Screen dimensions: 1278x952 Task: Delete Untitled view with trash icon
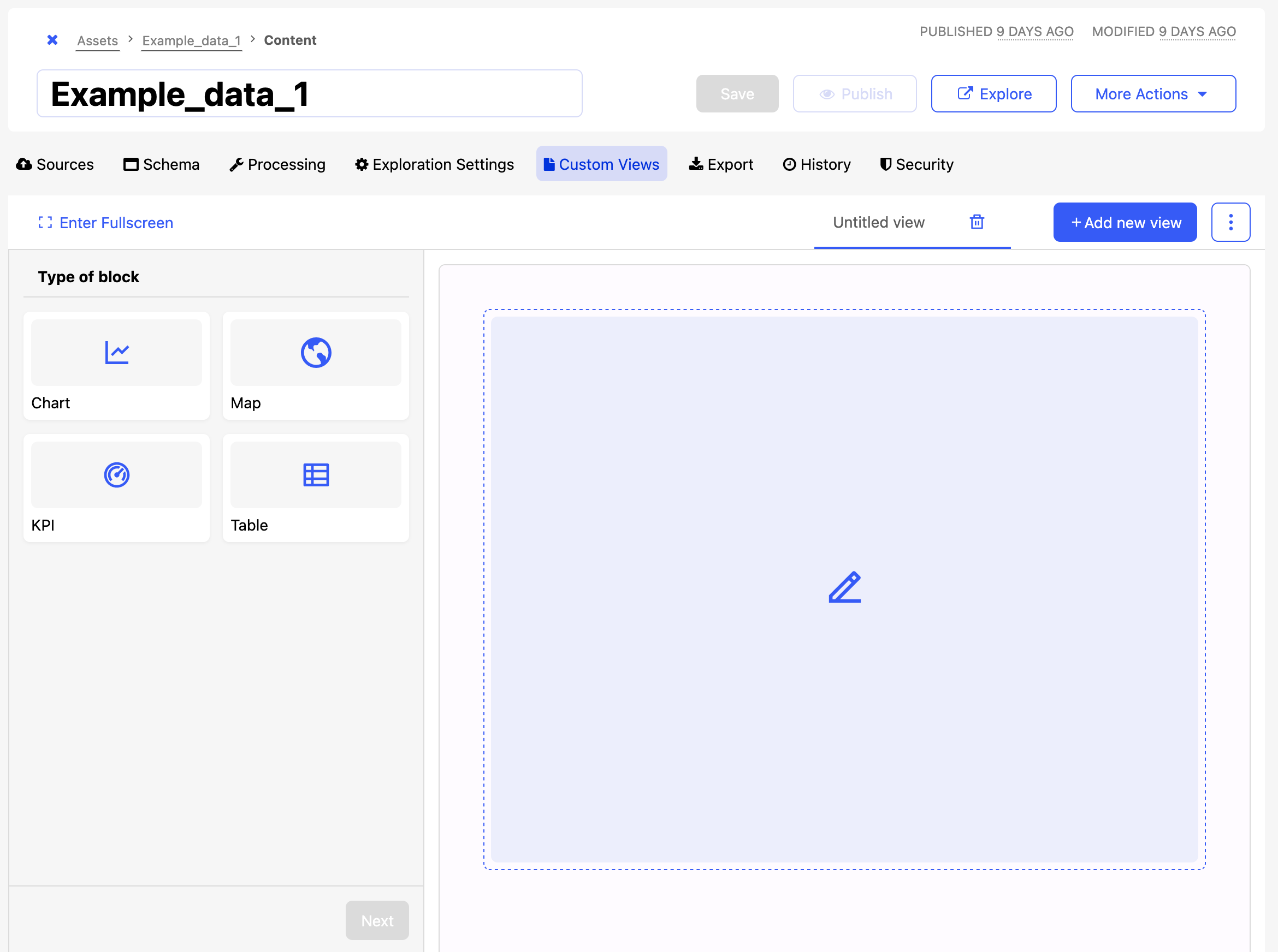(977, 222)
